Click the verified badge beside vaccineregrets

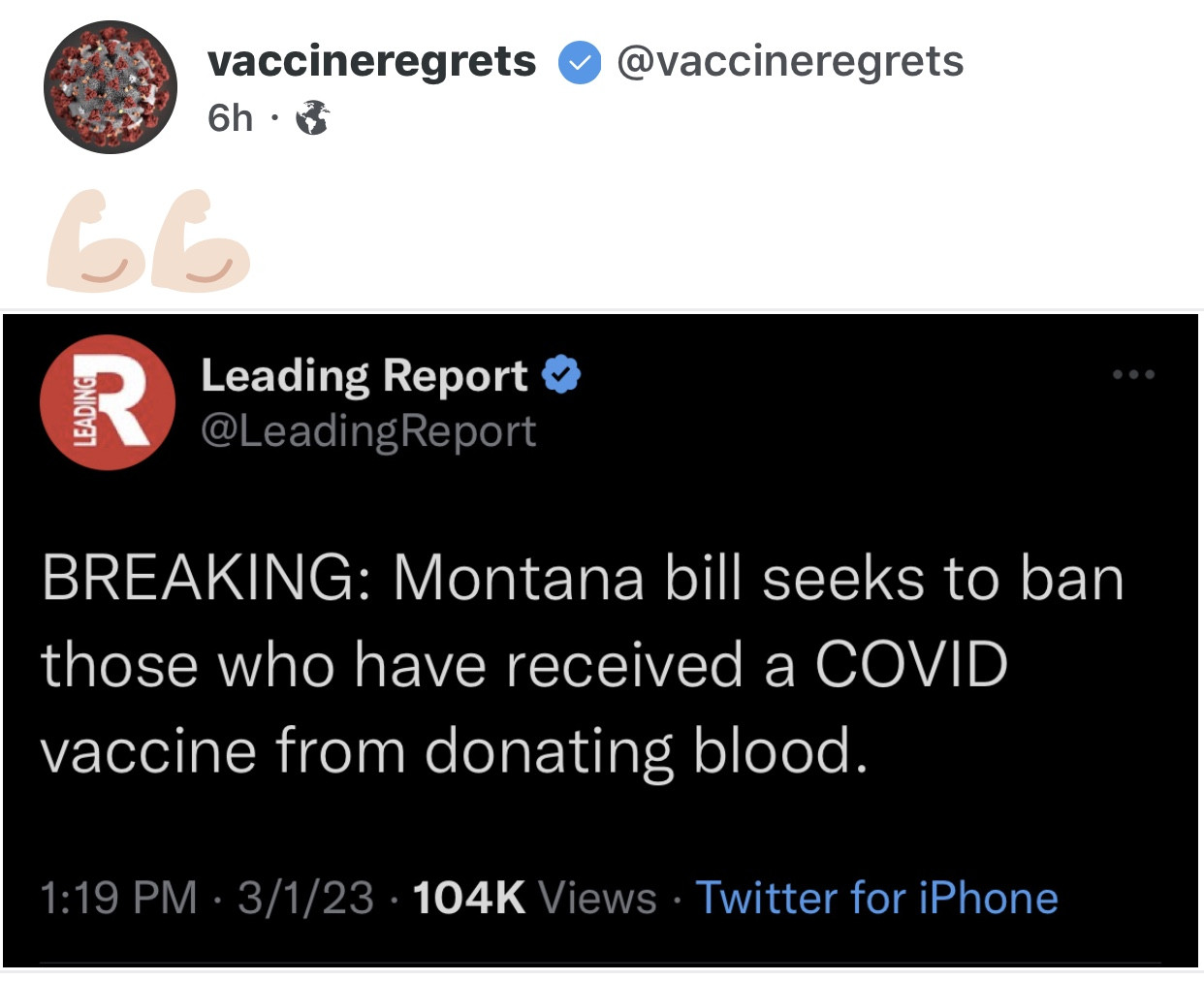579,63
